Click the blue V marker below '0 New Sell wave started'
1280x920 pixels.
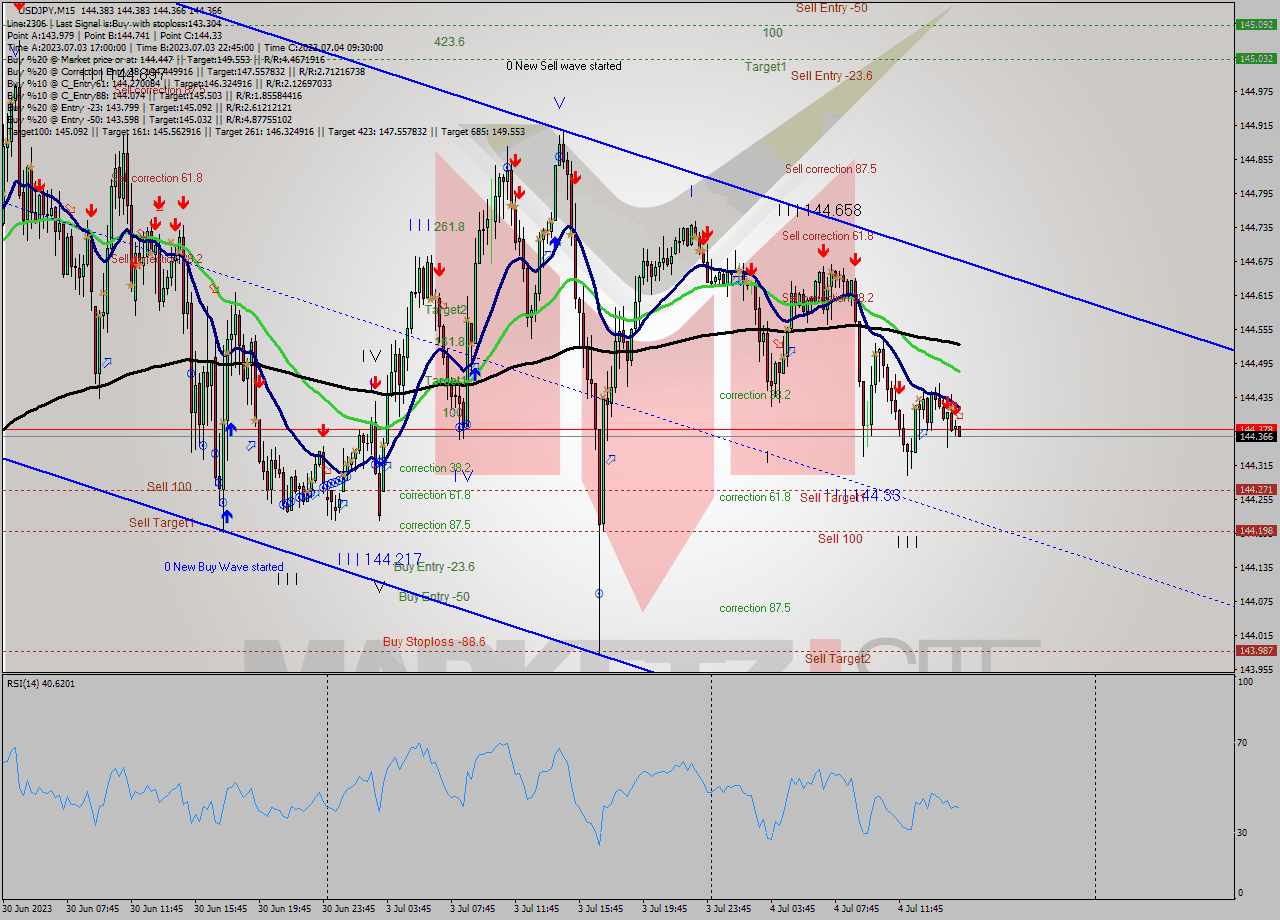pos(559,100)
